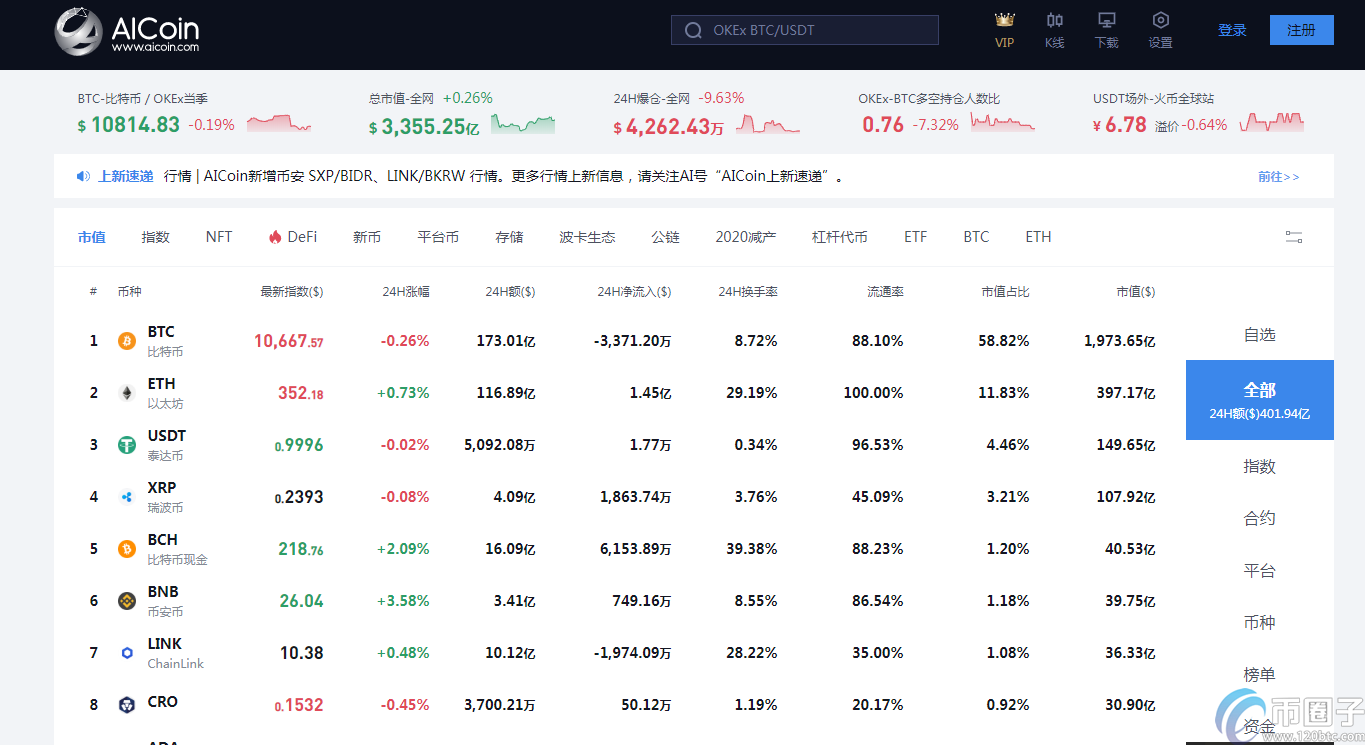The width and height of the screenshot is (1365, 745).
Task: Sort by 24H额($) column header
Action: pyautogui.click(x=510, y=292)
